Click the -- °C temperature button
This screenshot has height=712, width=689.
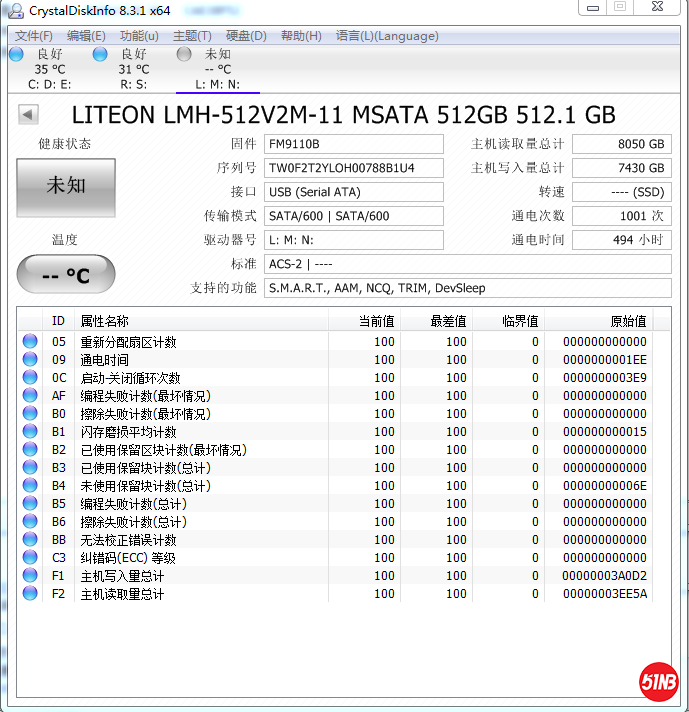pos(66,275)
